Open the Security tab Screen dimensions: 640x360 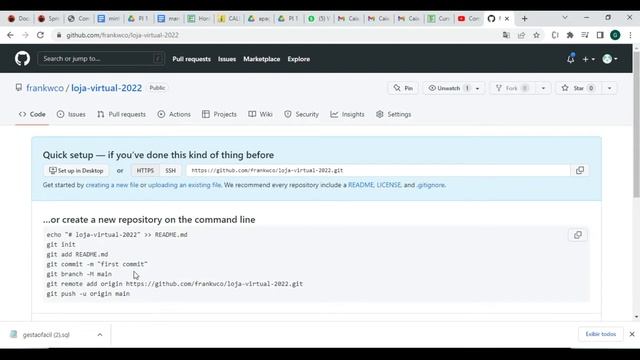[302, 114]
